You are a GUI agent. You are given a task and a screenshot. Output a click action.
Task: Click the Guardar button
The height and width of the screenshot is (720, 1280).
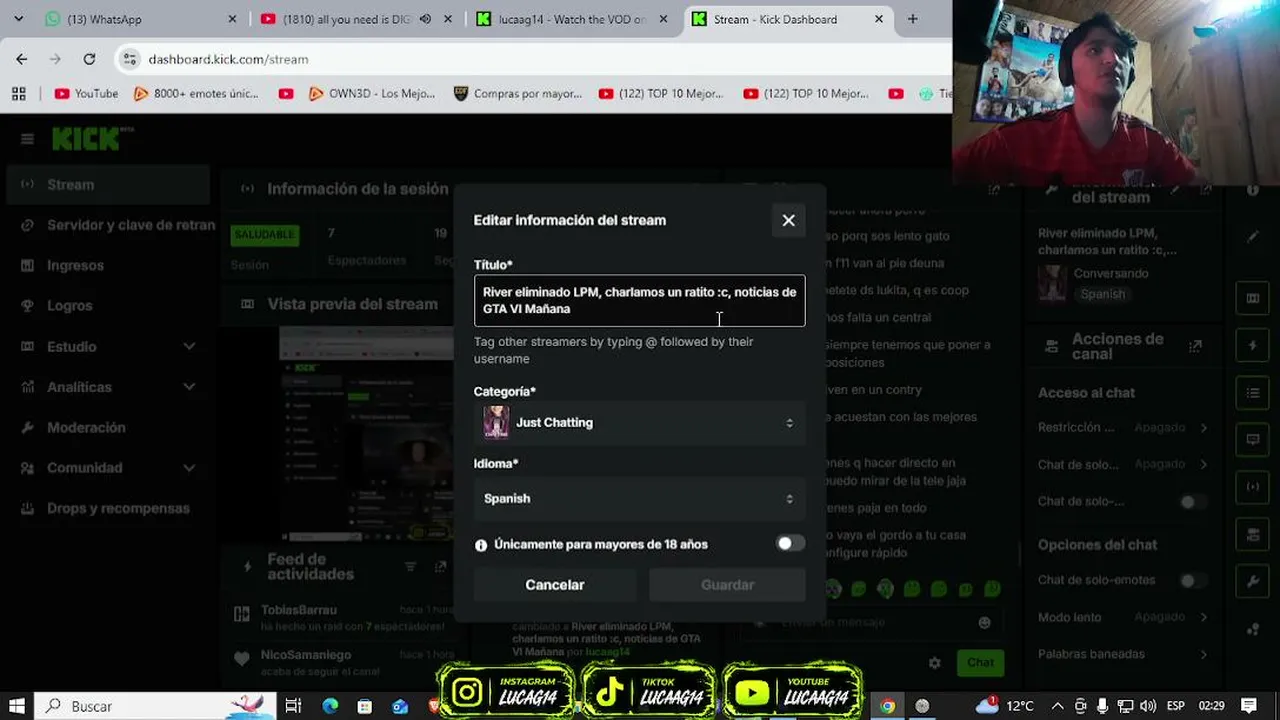(727, 585)
